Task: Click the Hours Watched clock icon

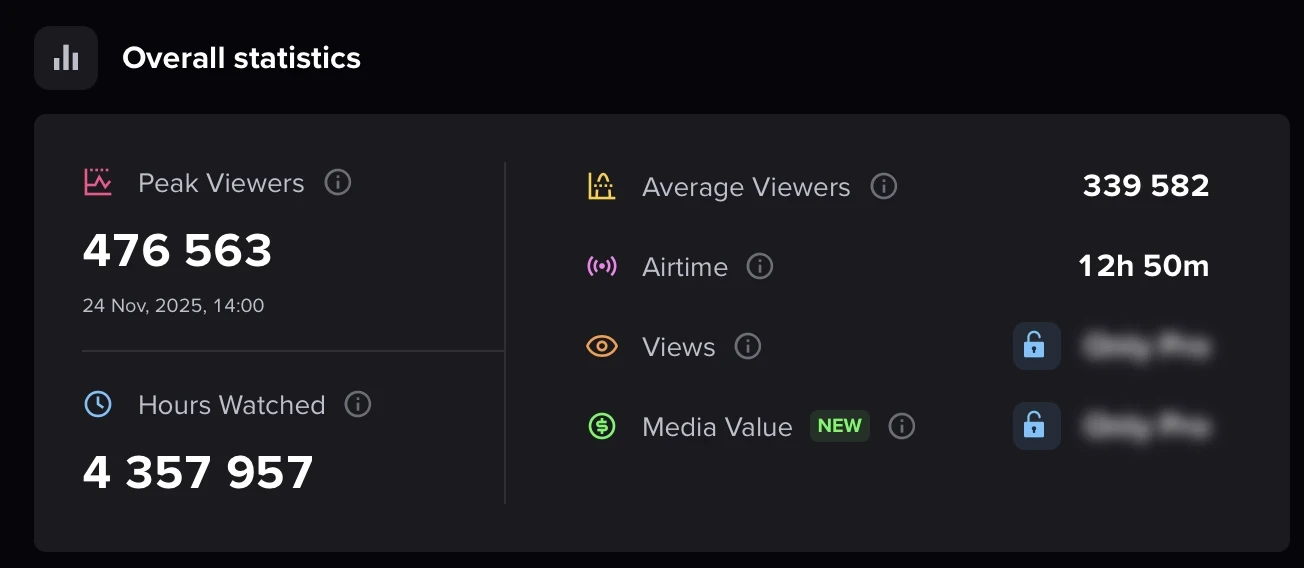Action: (97, 404)
